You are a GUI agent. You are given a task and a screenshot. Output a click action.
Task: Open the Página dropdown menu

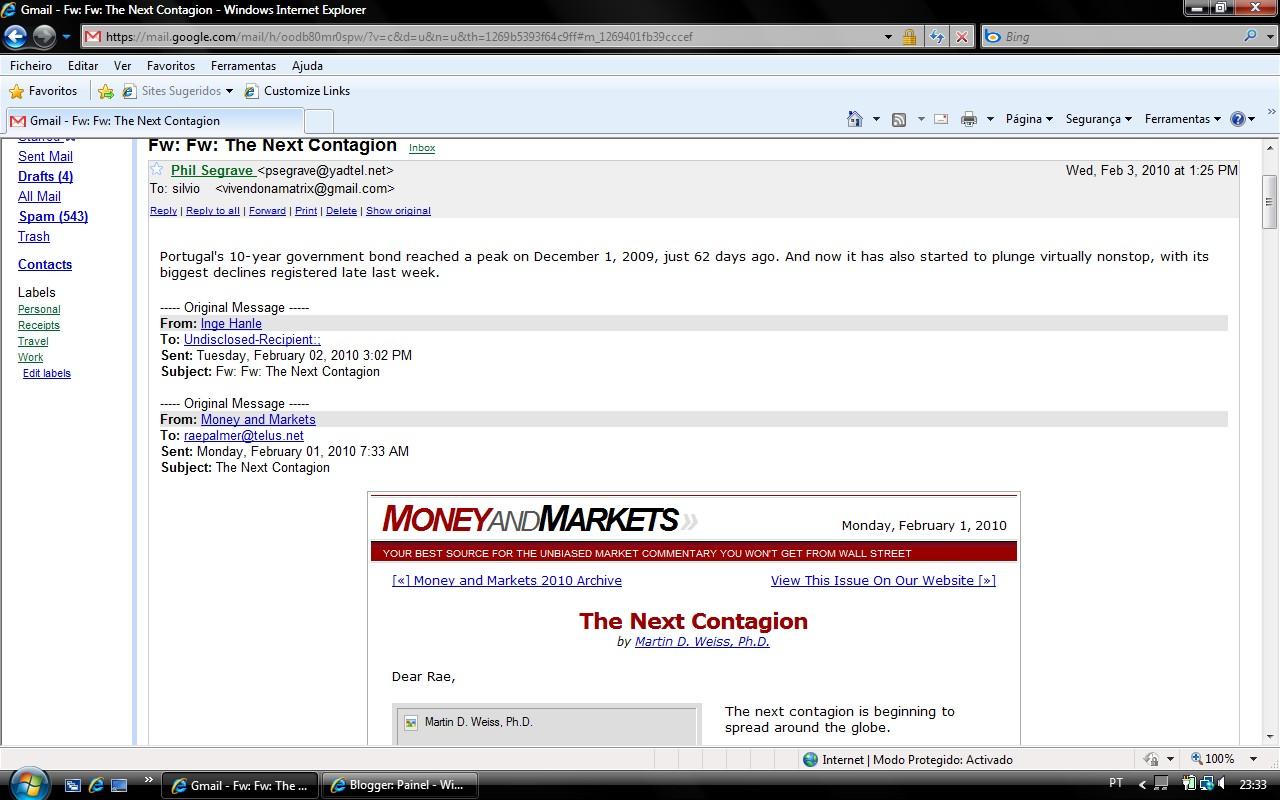coord(1029,119)
